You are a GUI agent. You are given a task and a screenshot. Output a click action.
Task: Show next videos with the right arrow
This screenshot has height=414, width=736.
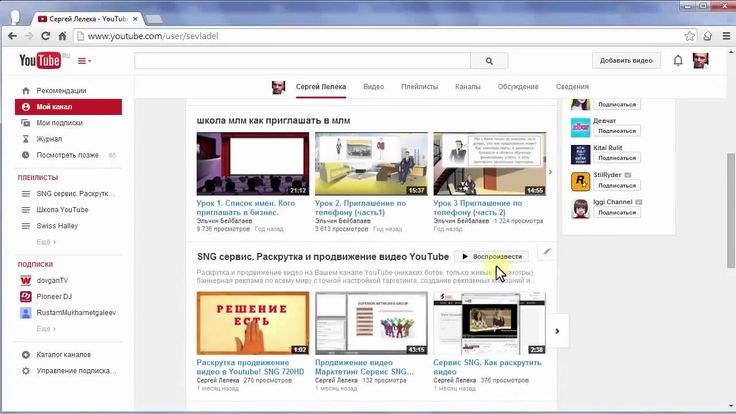(x=557, y=331)
